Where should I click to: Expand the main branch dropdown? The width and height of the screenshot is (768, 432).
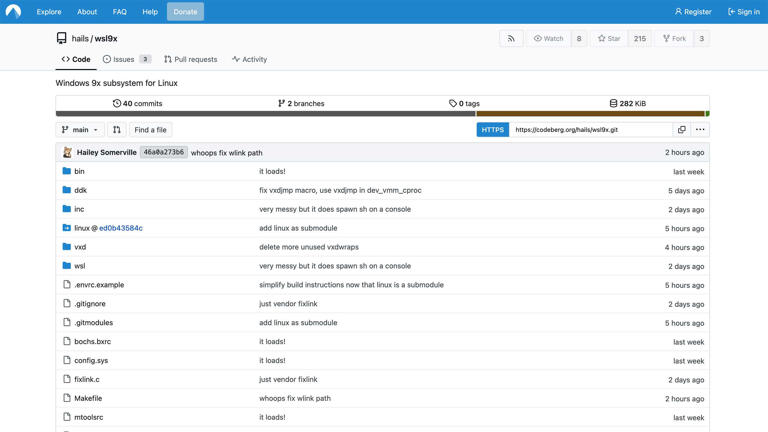click(80, 130)
